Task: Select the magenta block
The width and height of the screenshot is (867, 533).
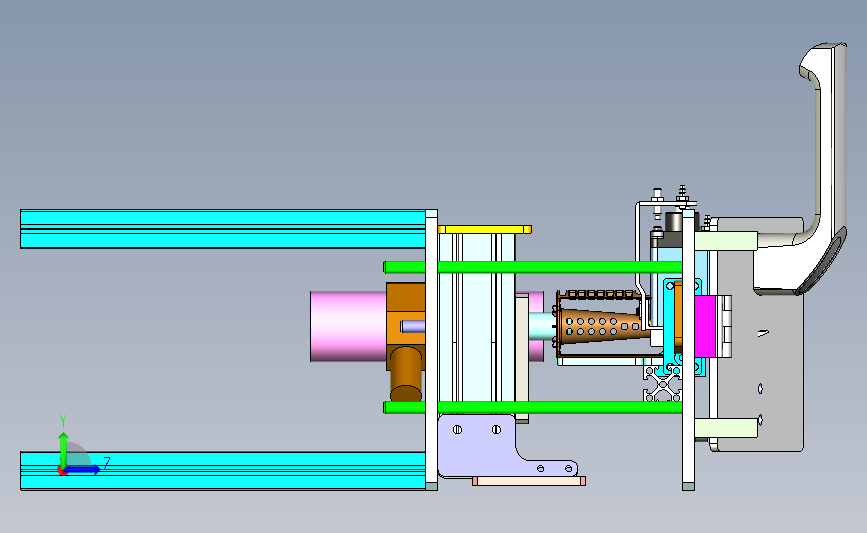Action: click(705, 326)
